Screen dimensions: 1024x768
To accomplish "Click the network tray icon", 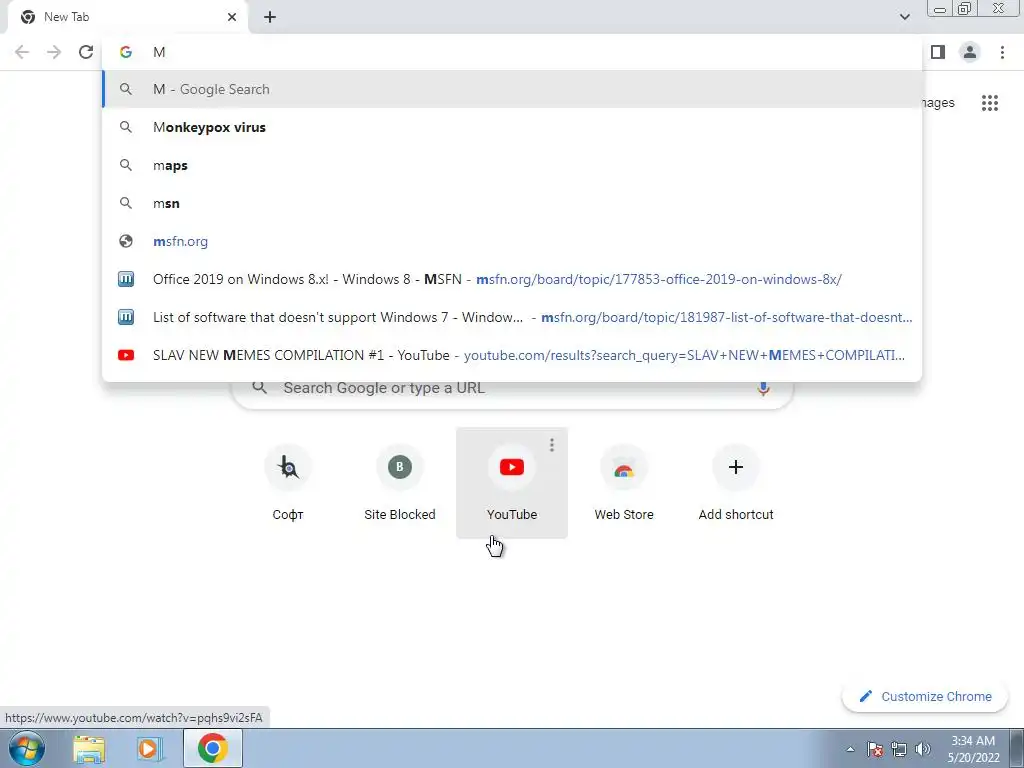I will [x=899, y=749].
